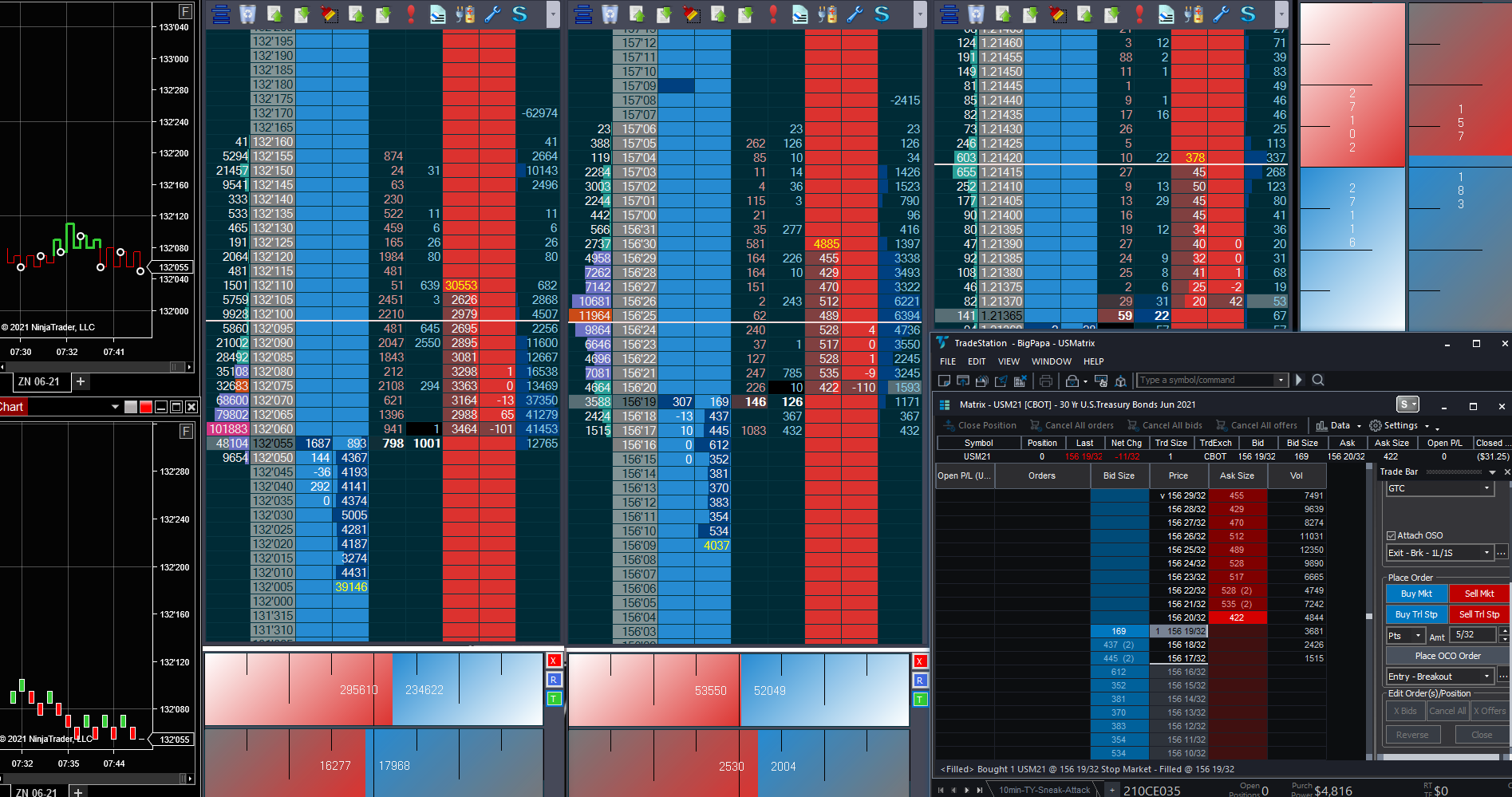Select the 10min-TY-Sneak-Attack workspace tab
Screen dimensions: 1512x797
1044,790
